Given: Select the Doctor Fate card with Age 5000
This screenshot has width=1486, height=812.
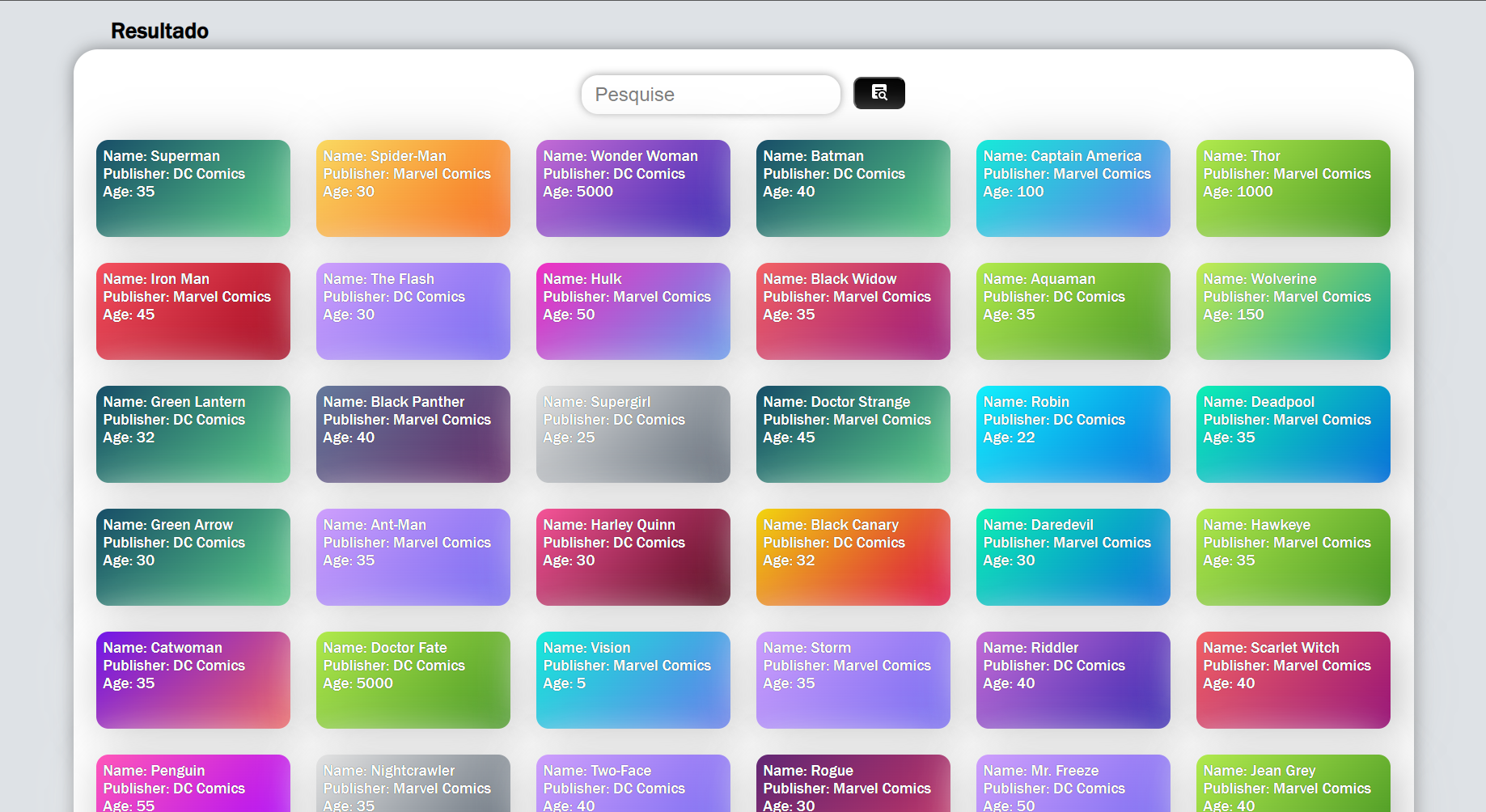Looking at the screenshot, I should click(x=413, y=679).
